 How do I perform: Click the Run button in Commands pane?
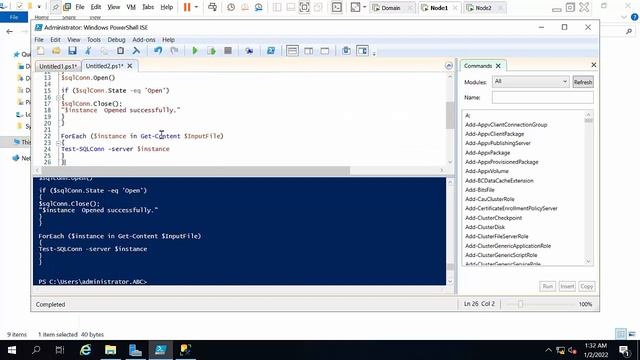[547, 287]
